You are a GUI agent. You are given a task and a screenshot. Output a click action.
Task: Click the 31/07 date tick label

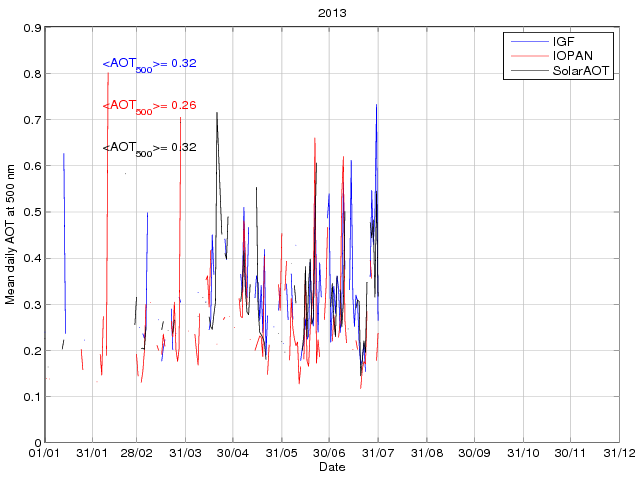tap(378, 454)
